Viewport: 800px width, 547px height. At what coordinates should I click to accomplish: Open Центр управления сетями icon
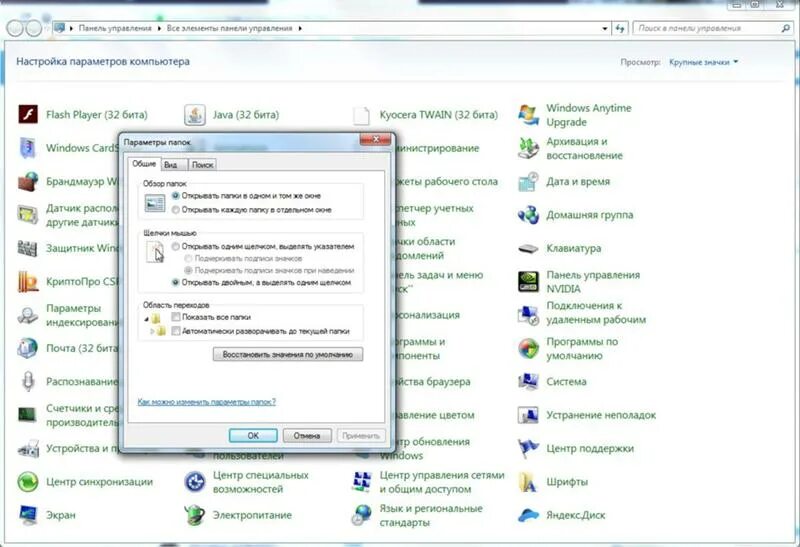coord(361,482)
